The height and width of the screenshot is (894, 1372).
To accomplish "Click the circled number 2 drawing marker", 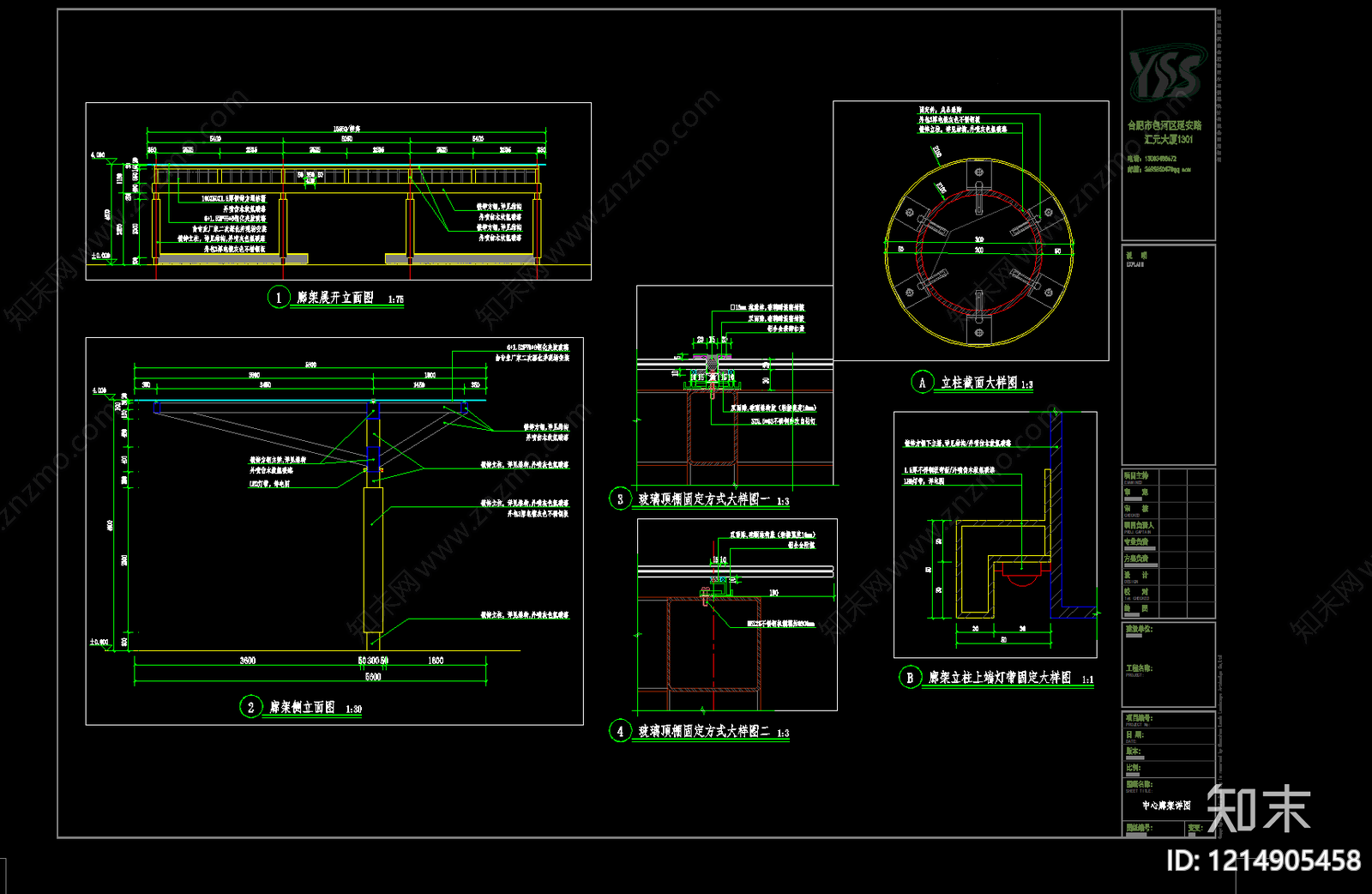I will (250, 707).
